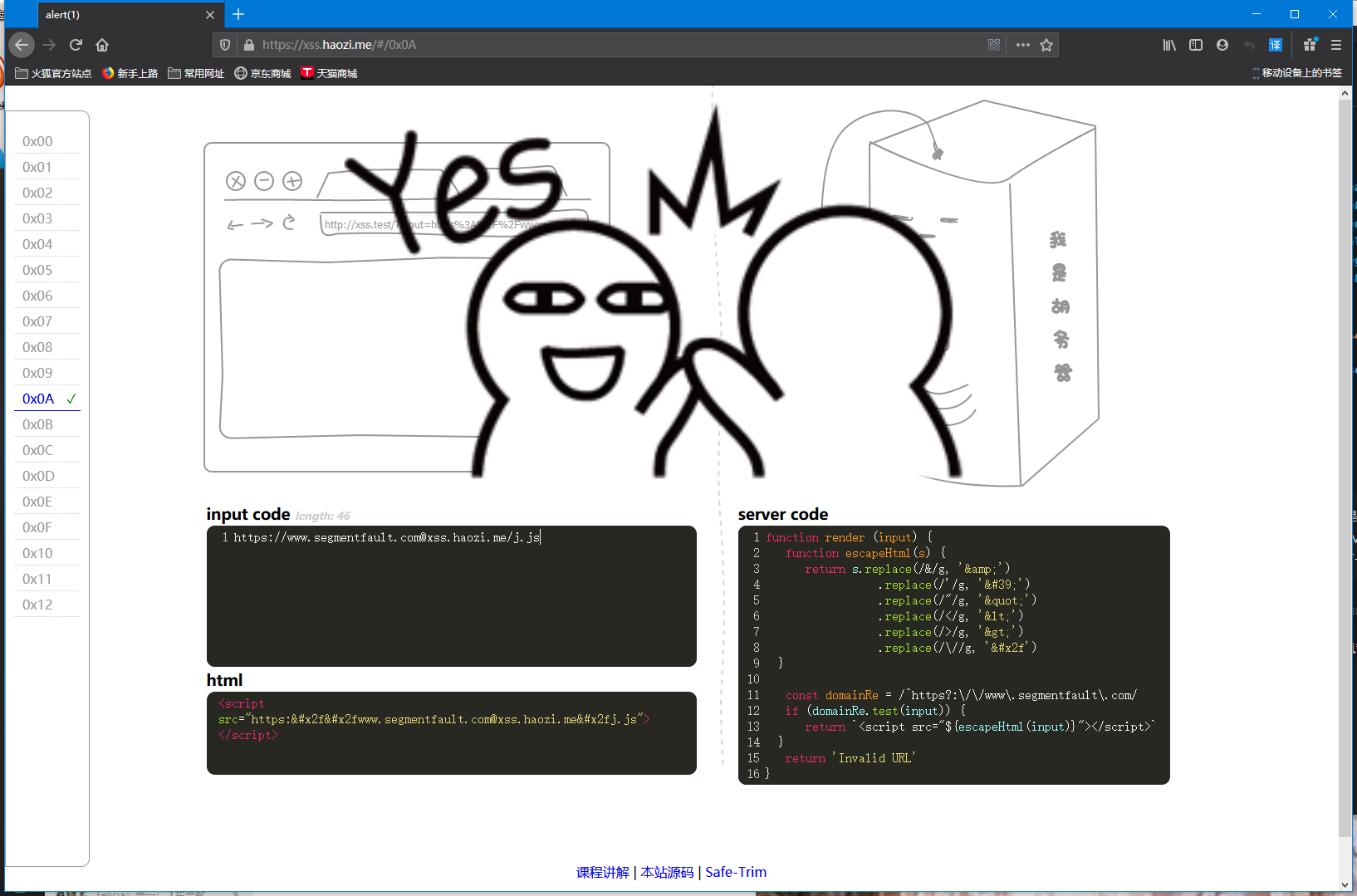
Task: Select level 0x0C in sidebar
Action: tap(47, 450)
